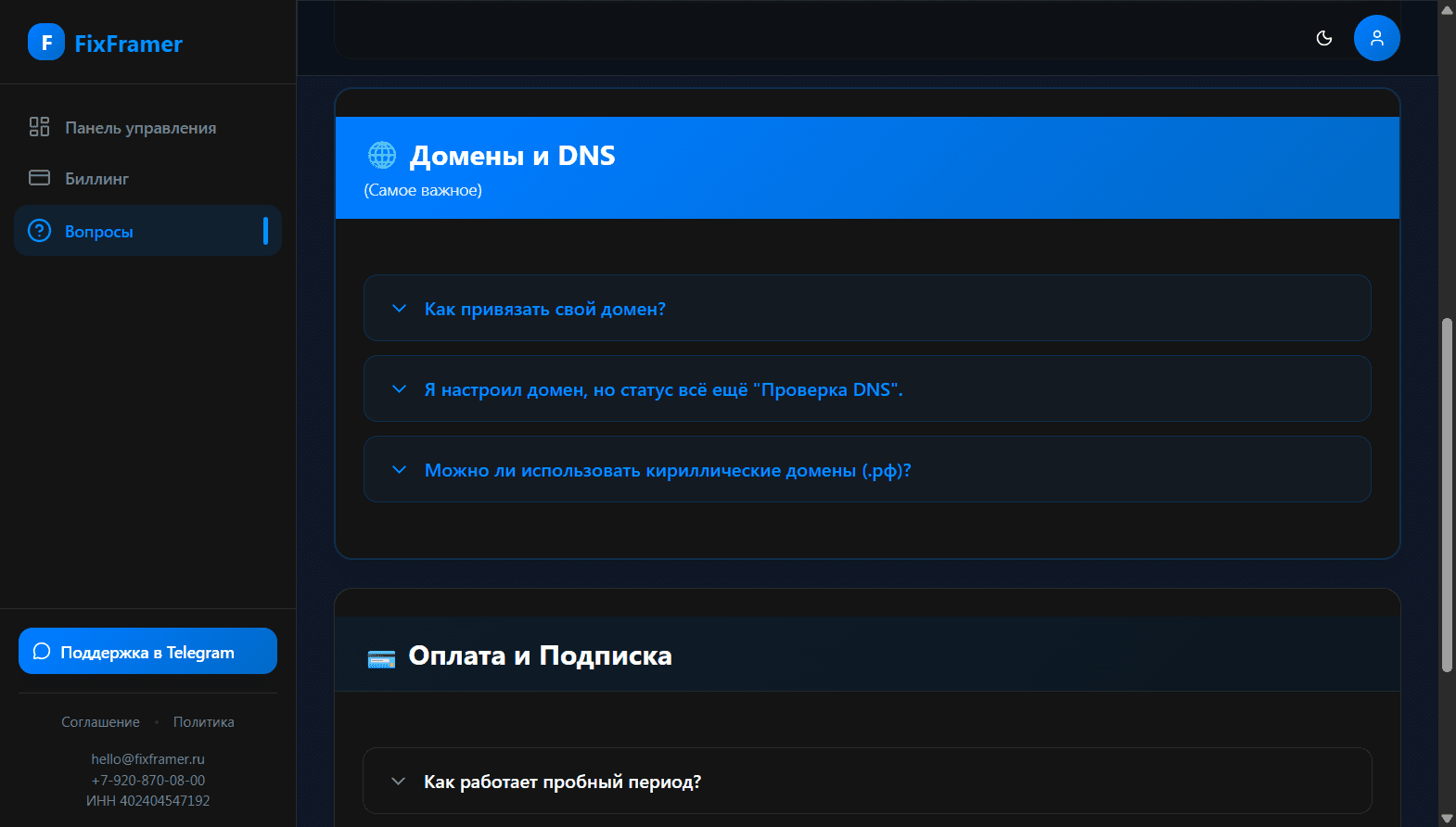Viewport: 1456px width, 827px height.
Task: Open the user profile avatar menu
Action: pyautogui.click(x=1376, y=38)
